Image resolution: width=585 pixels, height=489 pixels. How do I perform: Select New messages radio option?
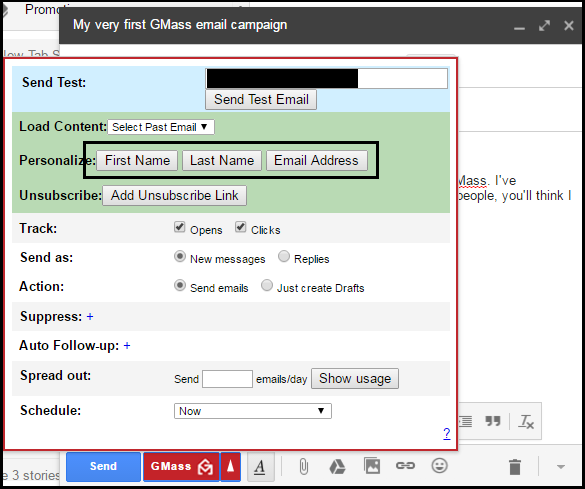pos(180,257)
